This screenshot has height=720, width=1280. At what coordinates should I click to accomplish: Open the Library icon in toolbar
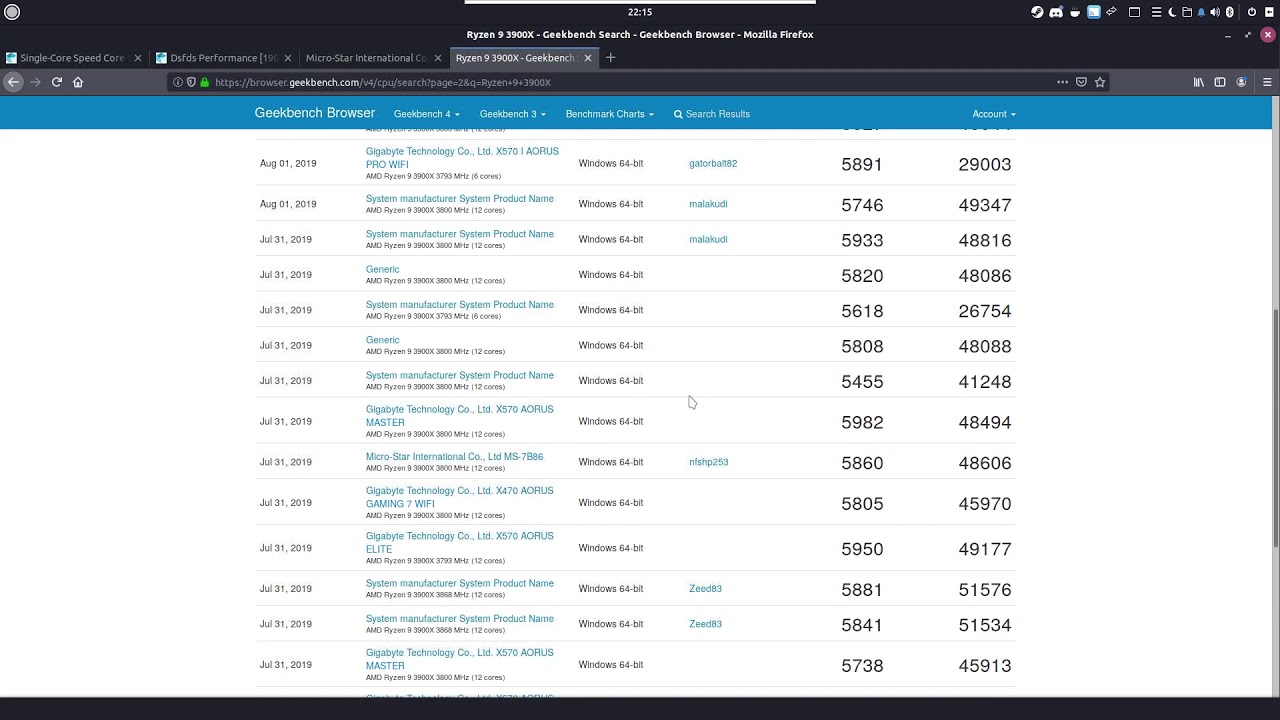(1199, 82)
